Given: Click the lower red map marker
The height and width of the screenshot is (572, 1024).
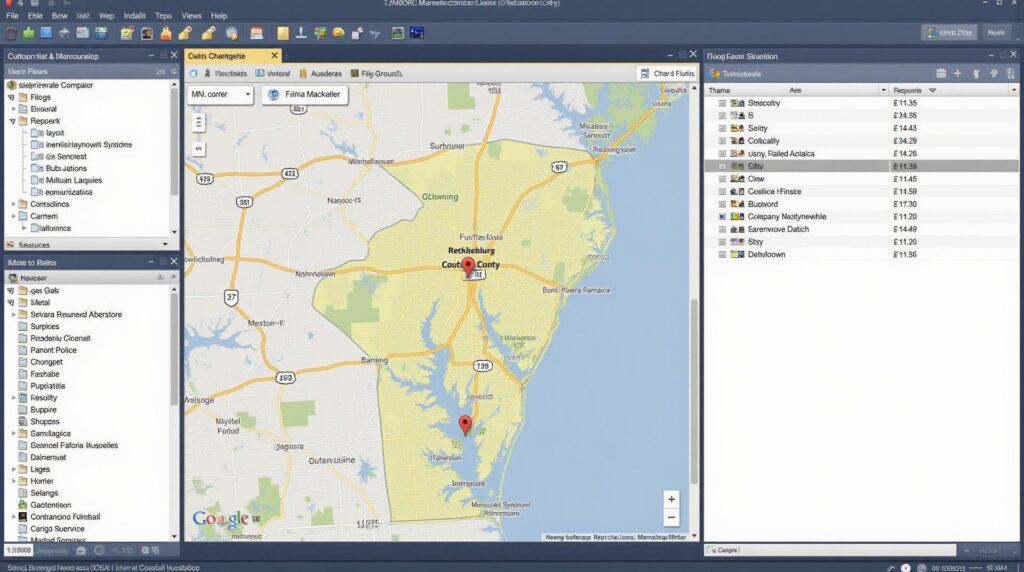Looking at the screenshot, I should pyautogui.click(x=465, y=425).
